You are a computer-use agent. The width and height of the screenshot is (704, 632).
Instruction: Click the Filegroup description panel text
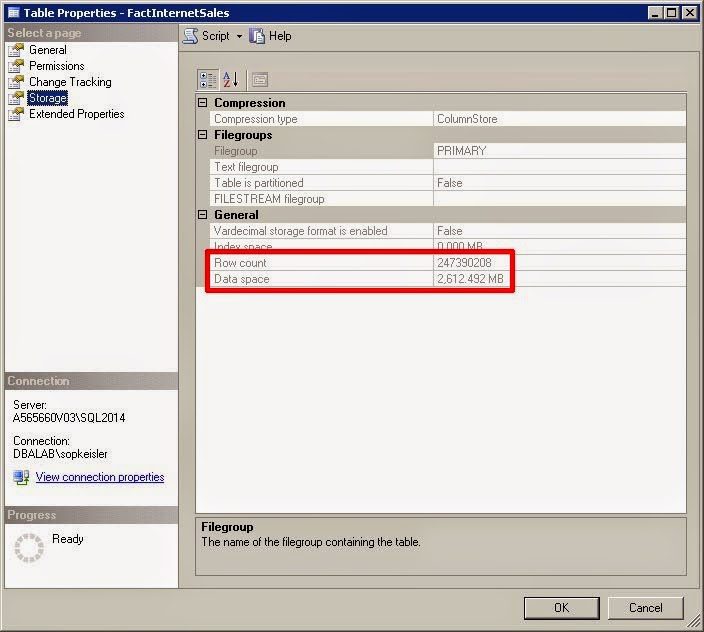pos(311,542)
